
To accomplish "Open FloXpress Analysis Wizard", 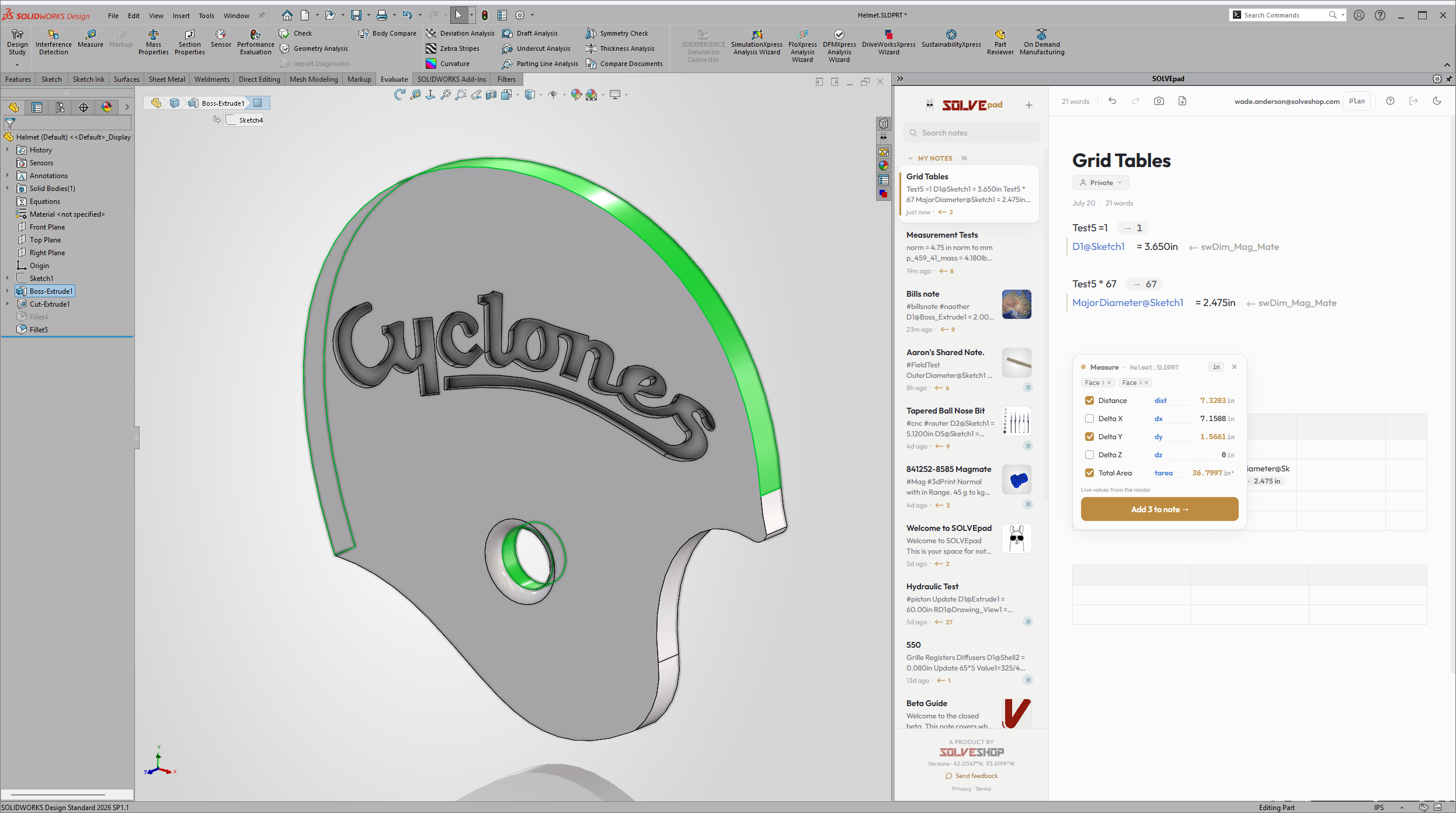I will pos(802,46).
